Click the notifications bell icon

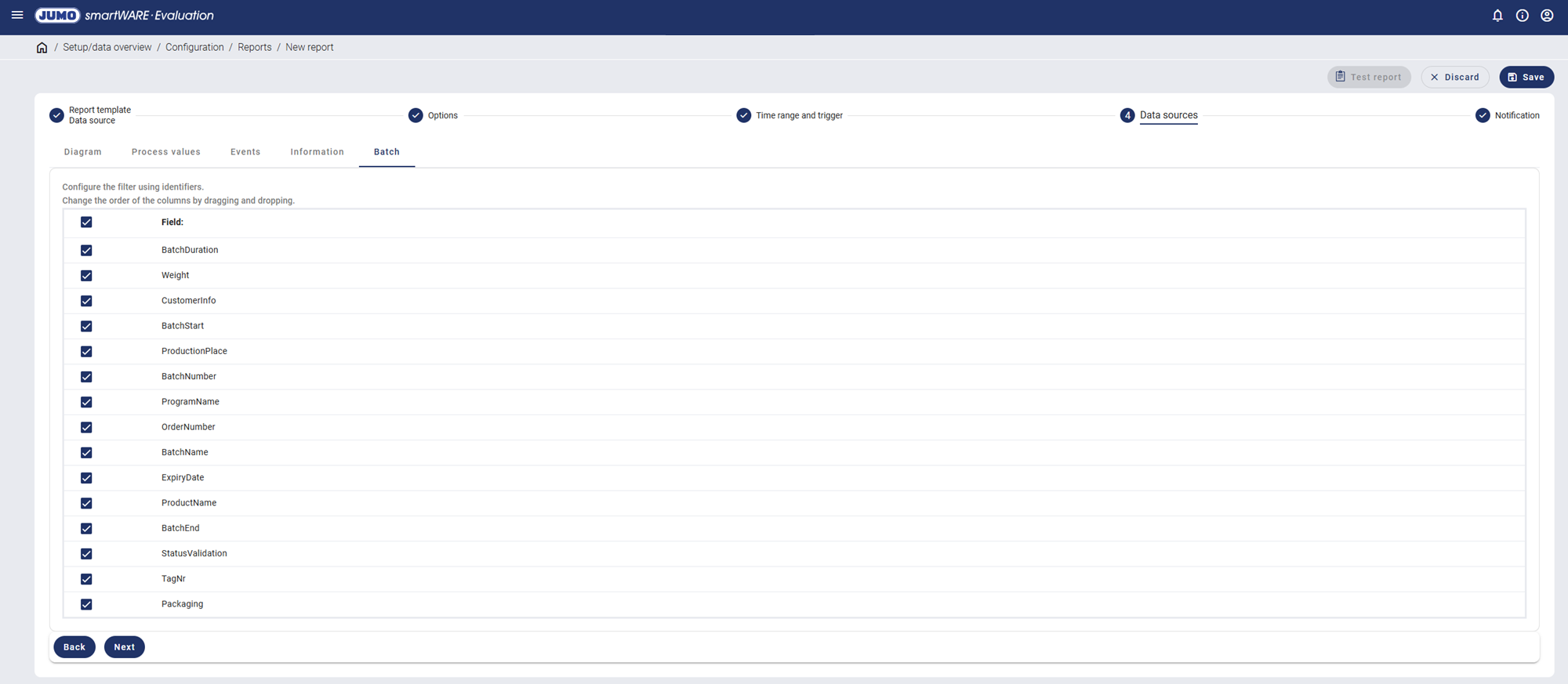click(x=1497, y=16)
